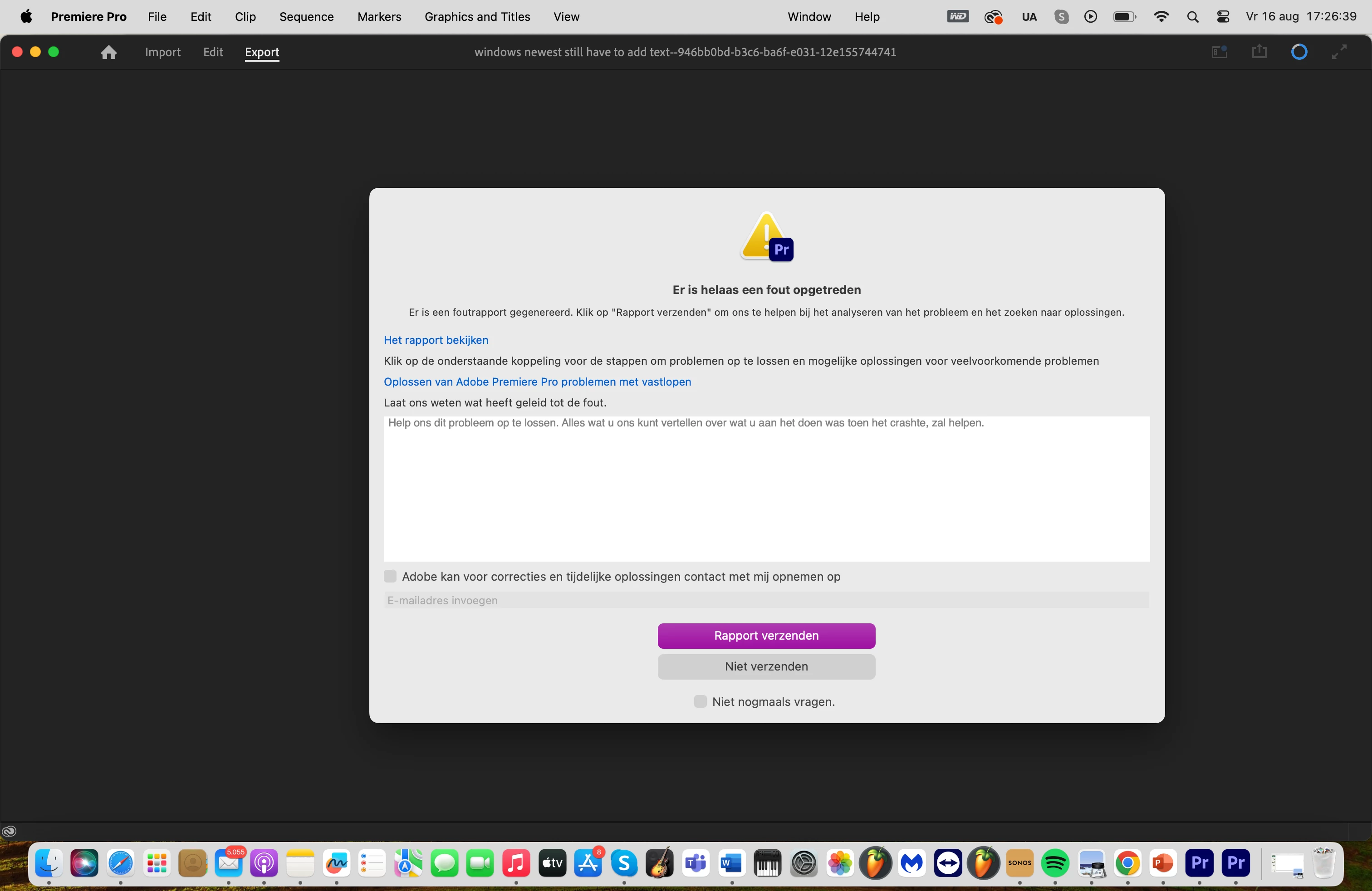
Task: Toggle the full-screen arrows icon
Action: 1338,53
